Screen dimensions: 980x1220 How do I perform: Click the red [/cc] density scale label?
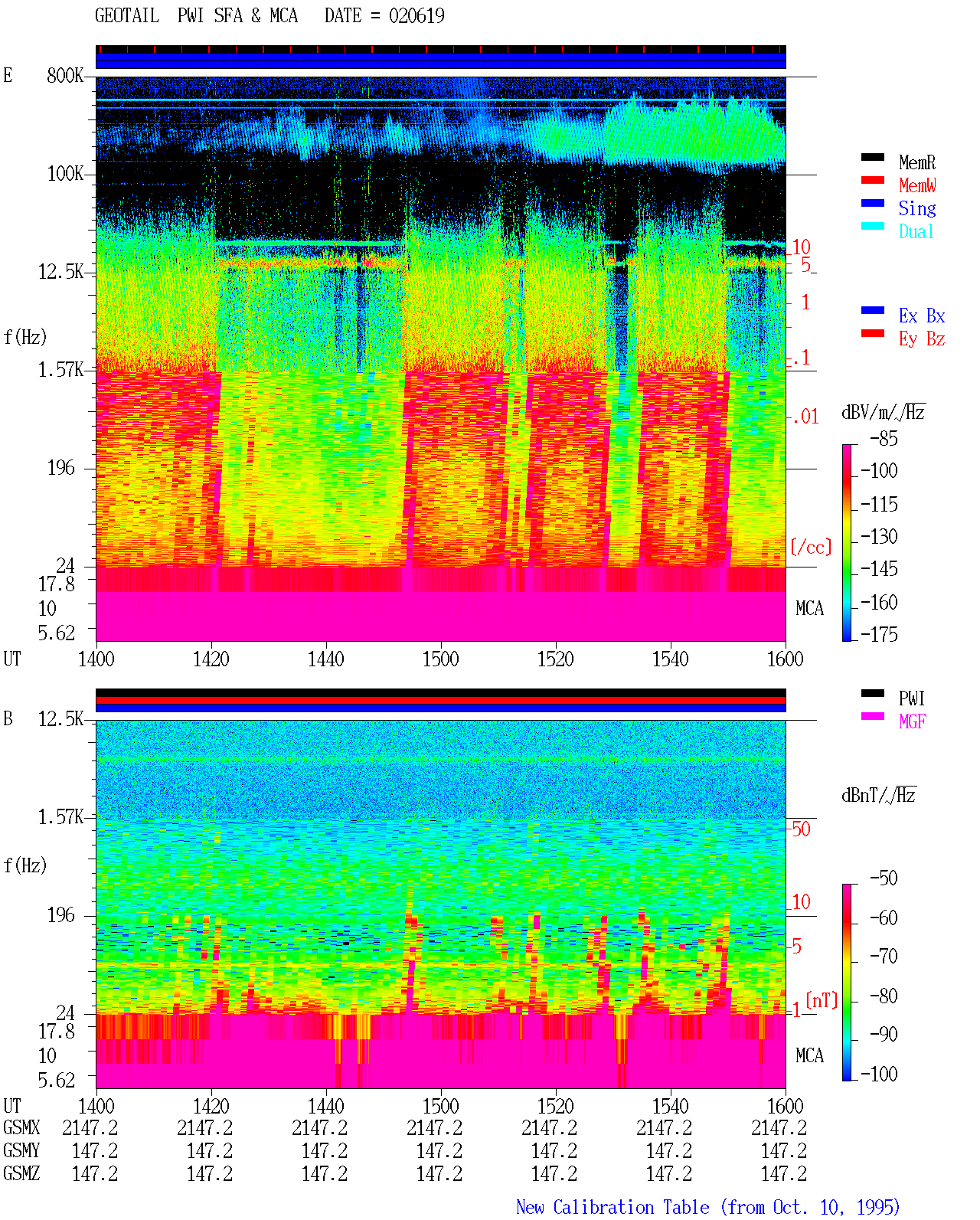(811, 548)
